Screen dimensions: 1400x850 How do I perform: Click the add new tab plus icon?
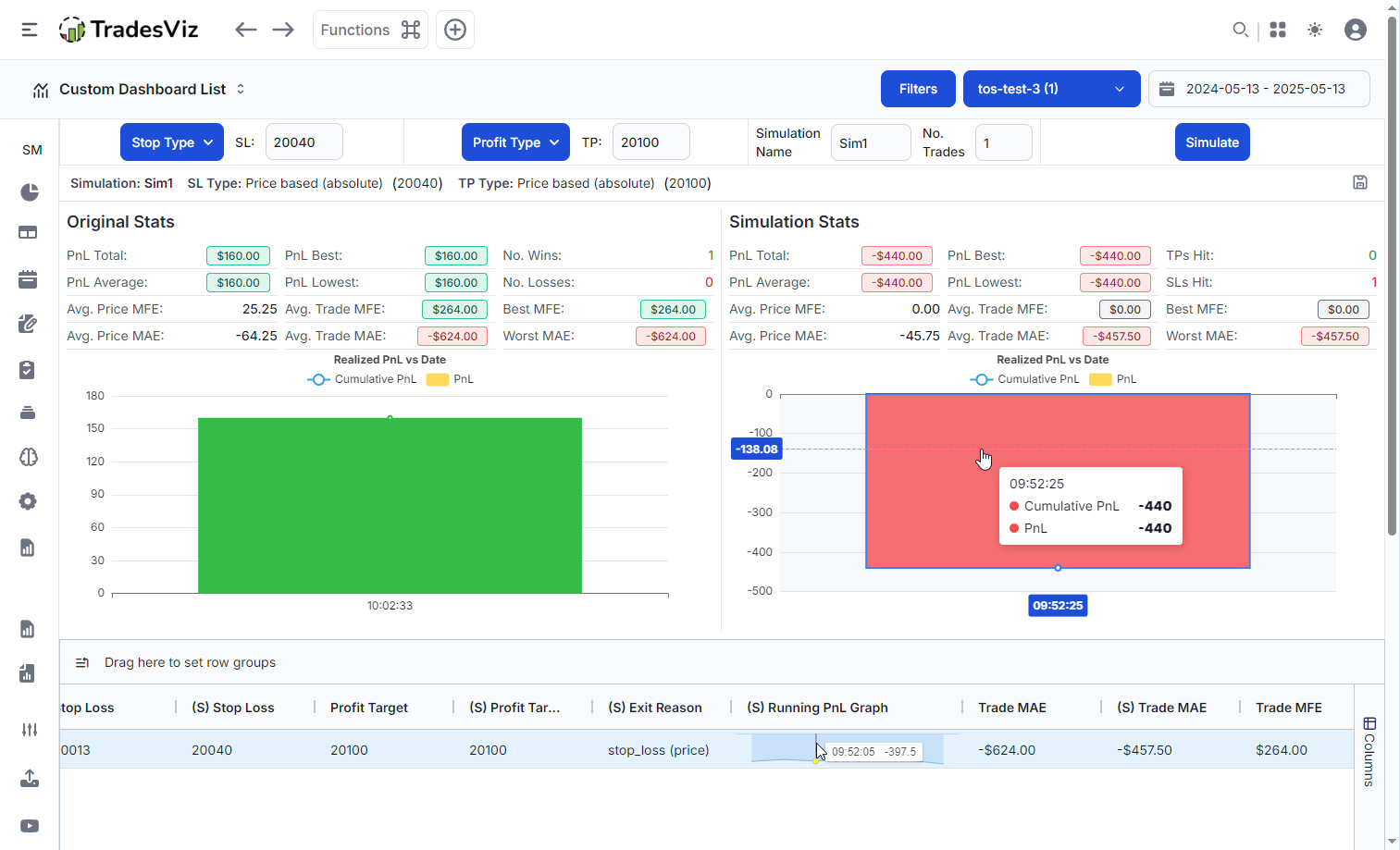tap(455, 30)
